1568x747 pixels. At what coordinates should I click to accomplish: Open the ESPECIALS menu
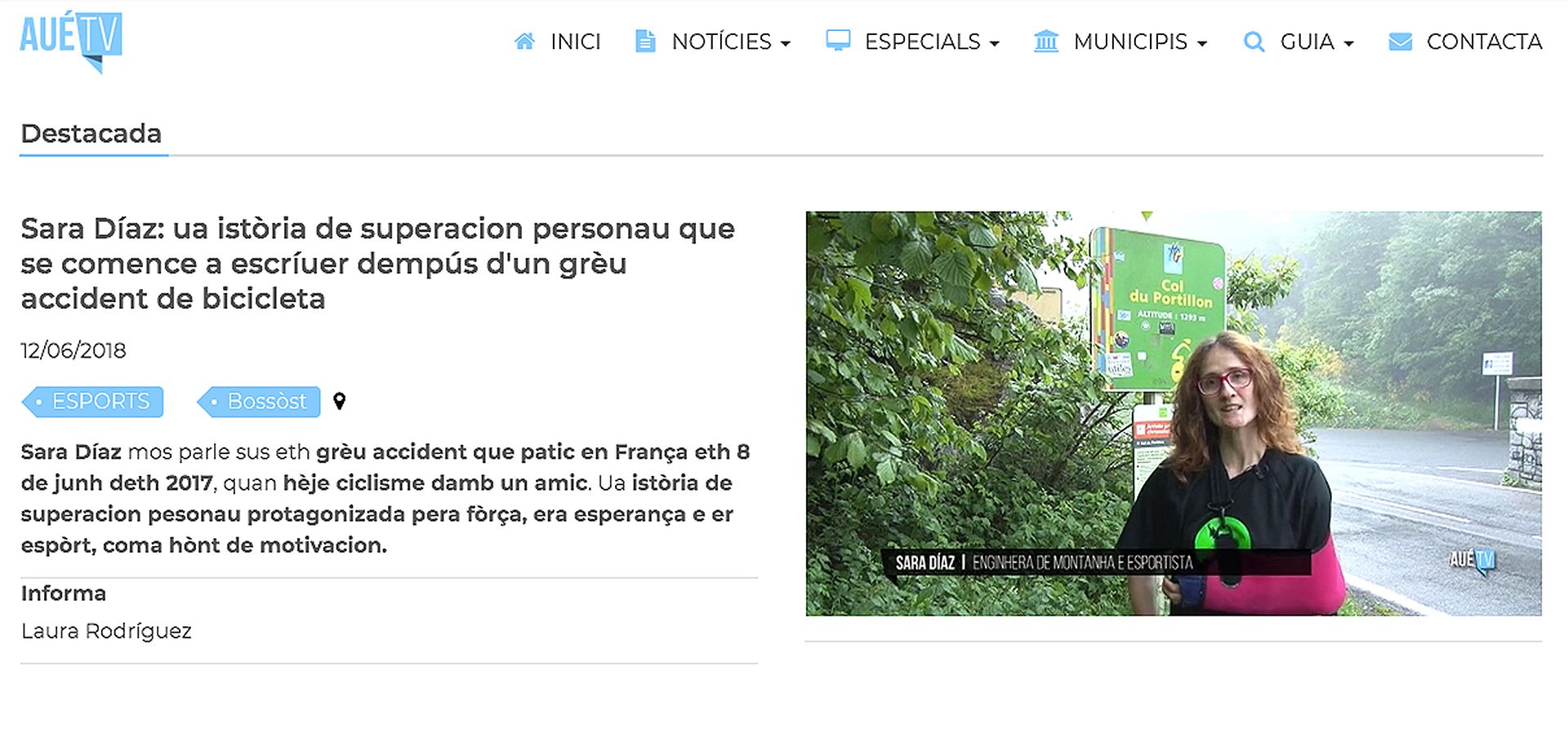coord(923,42)
